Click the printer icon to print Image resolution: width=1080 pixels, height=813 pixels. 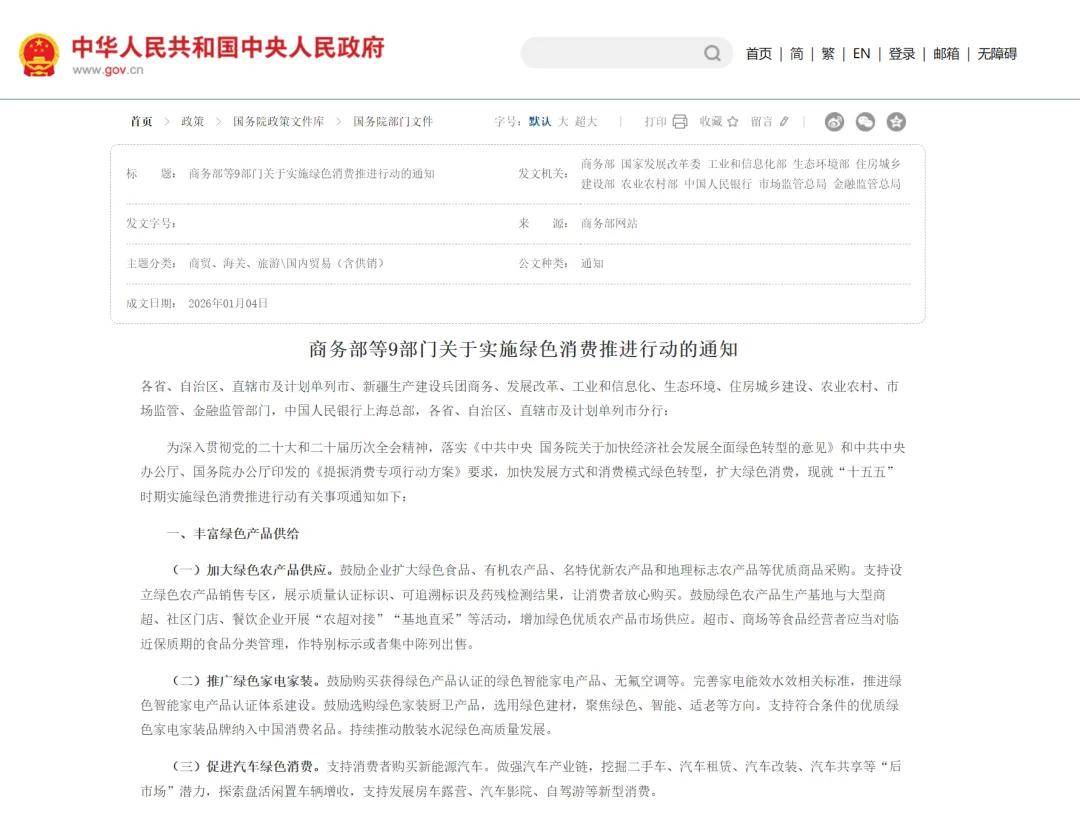pos(680,121)
